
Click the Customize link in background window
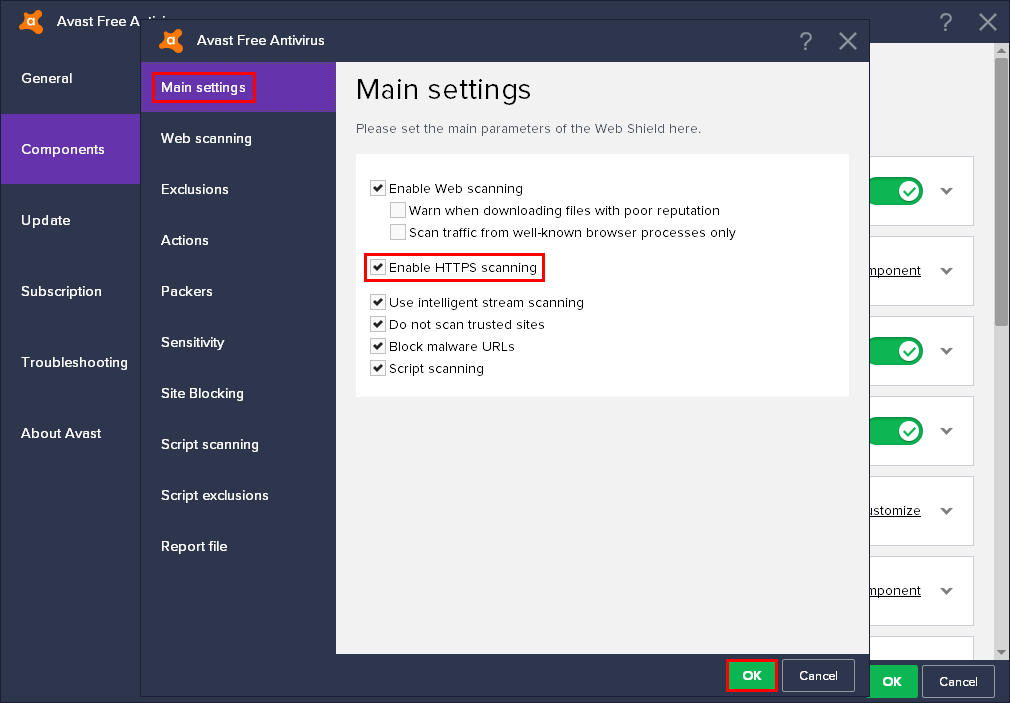895,511
